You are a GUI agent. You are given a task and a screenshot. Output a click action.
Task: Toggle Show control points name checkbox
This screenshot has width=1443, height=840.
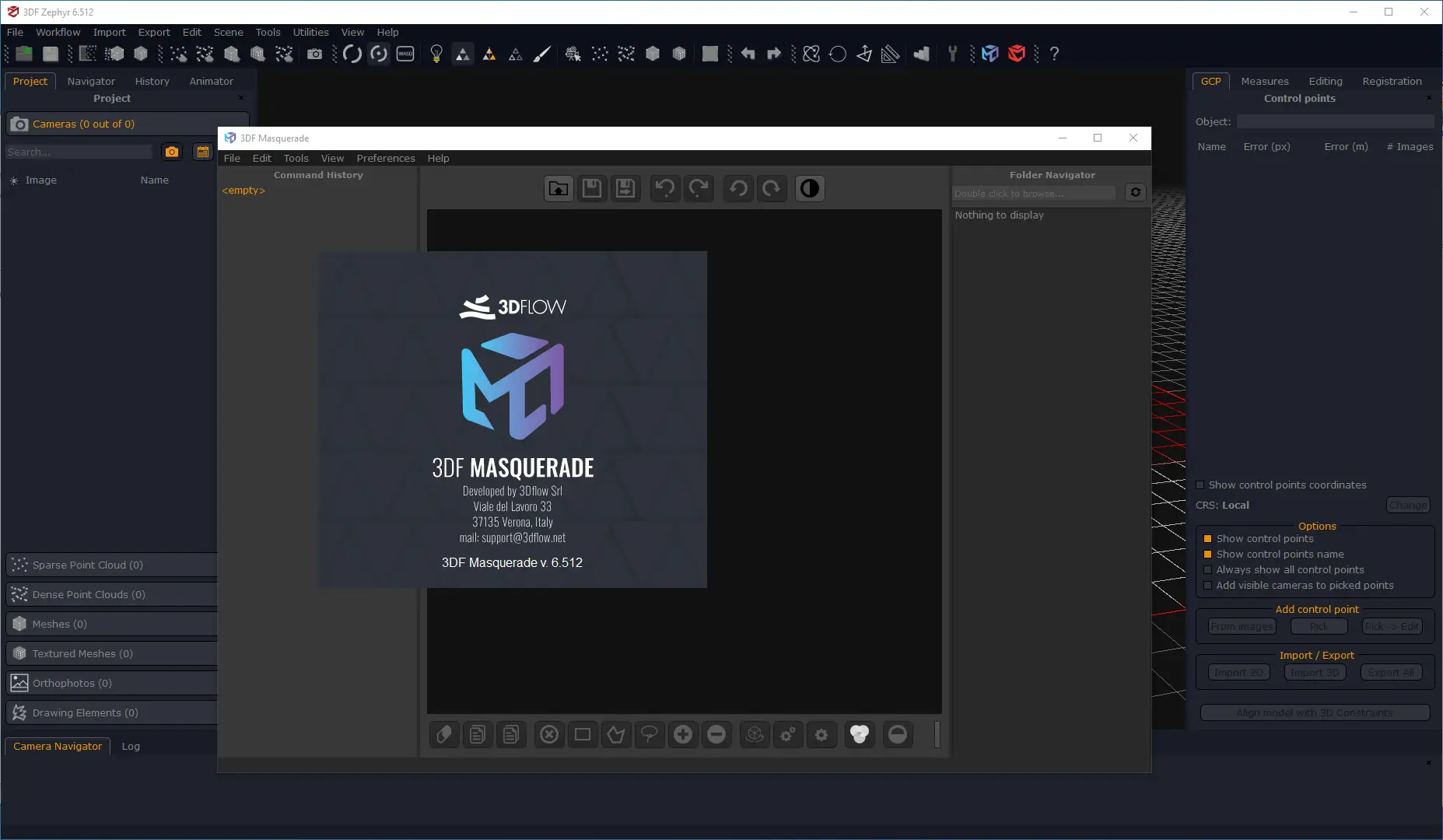(1207, 554)
